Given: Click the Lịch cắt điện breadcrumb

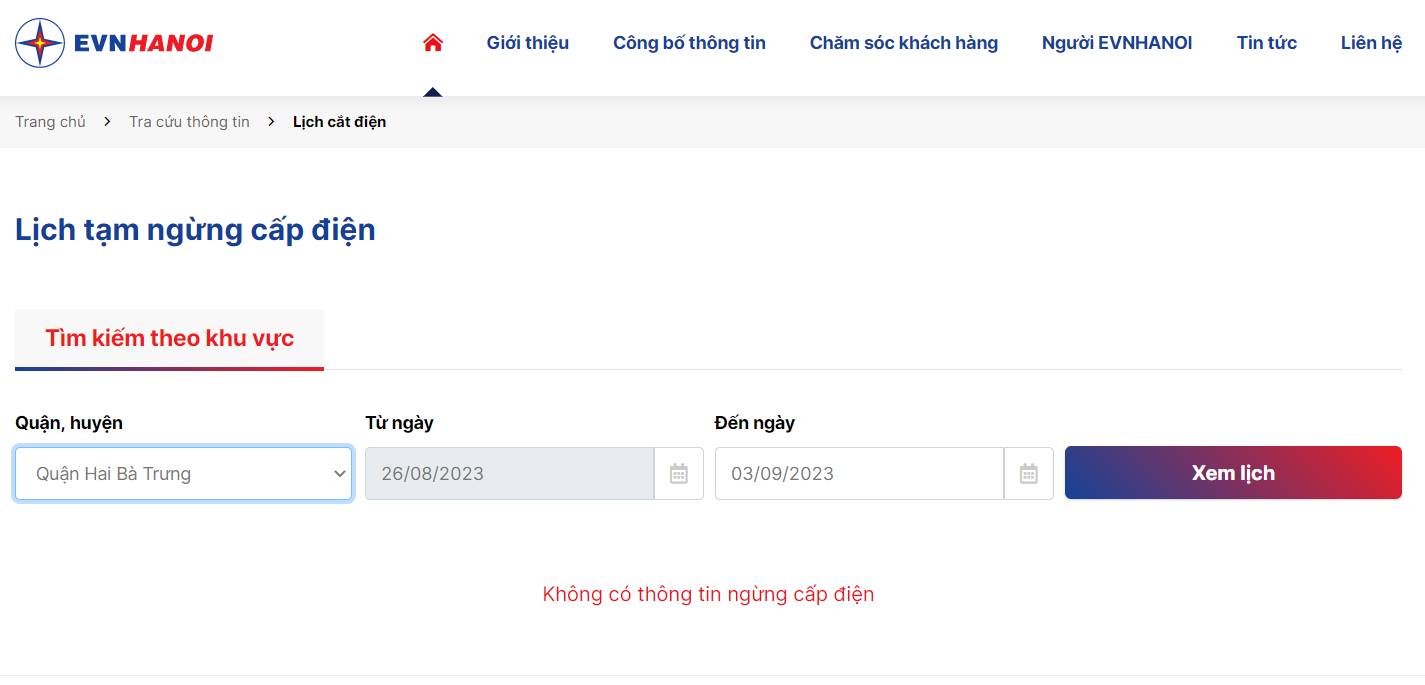Looking at the screenshot, I should point(339,122).
